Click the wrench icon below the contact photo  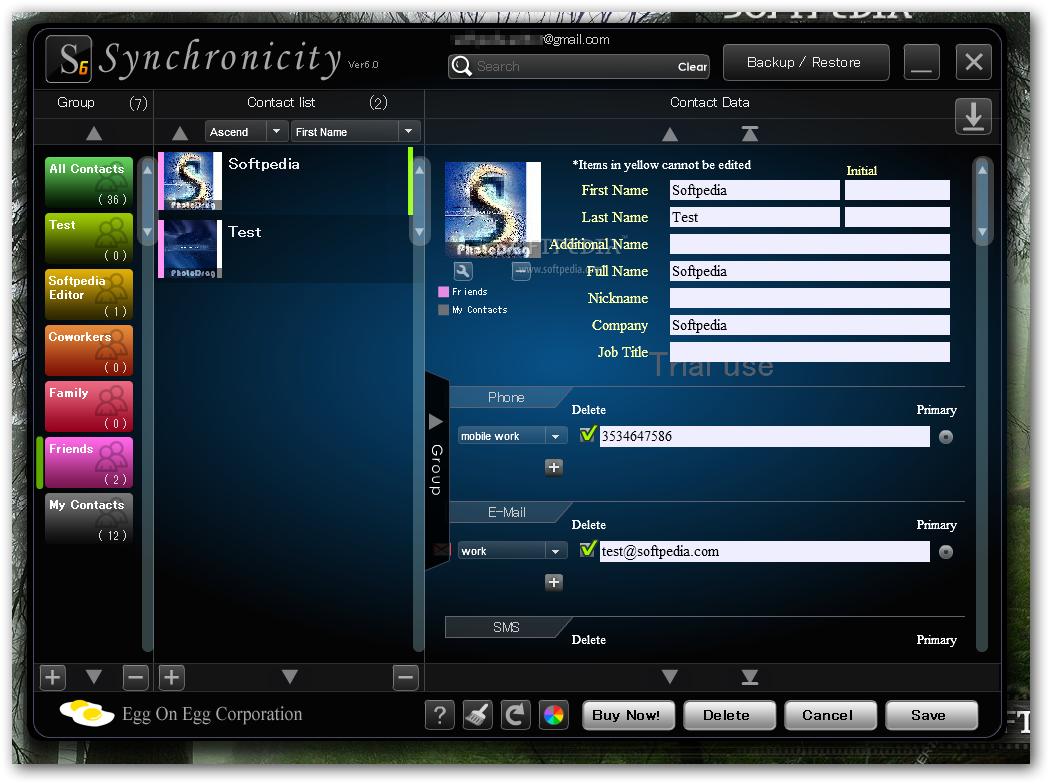[463, 271]
